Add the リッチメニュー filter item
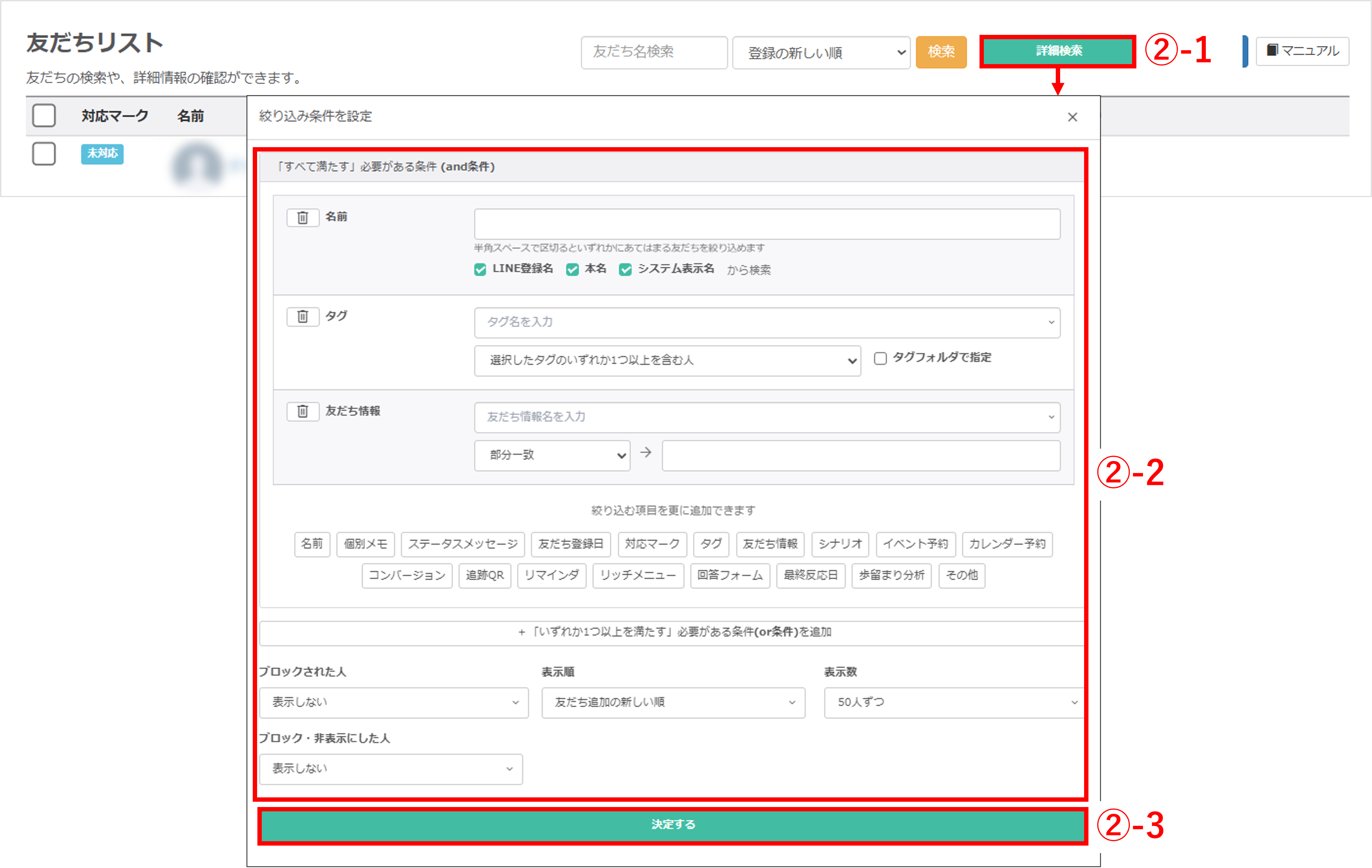 tap(637, 576)
